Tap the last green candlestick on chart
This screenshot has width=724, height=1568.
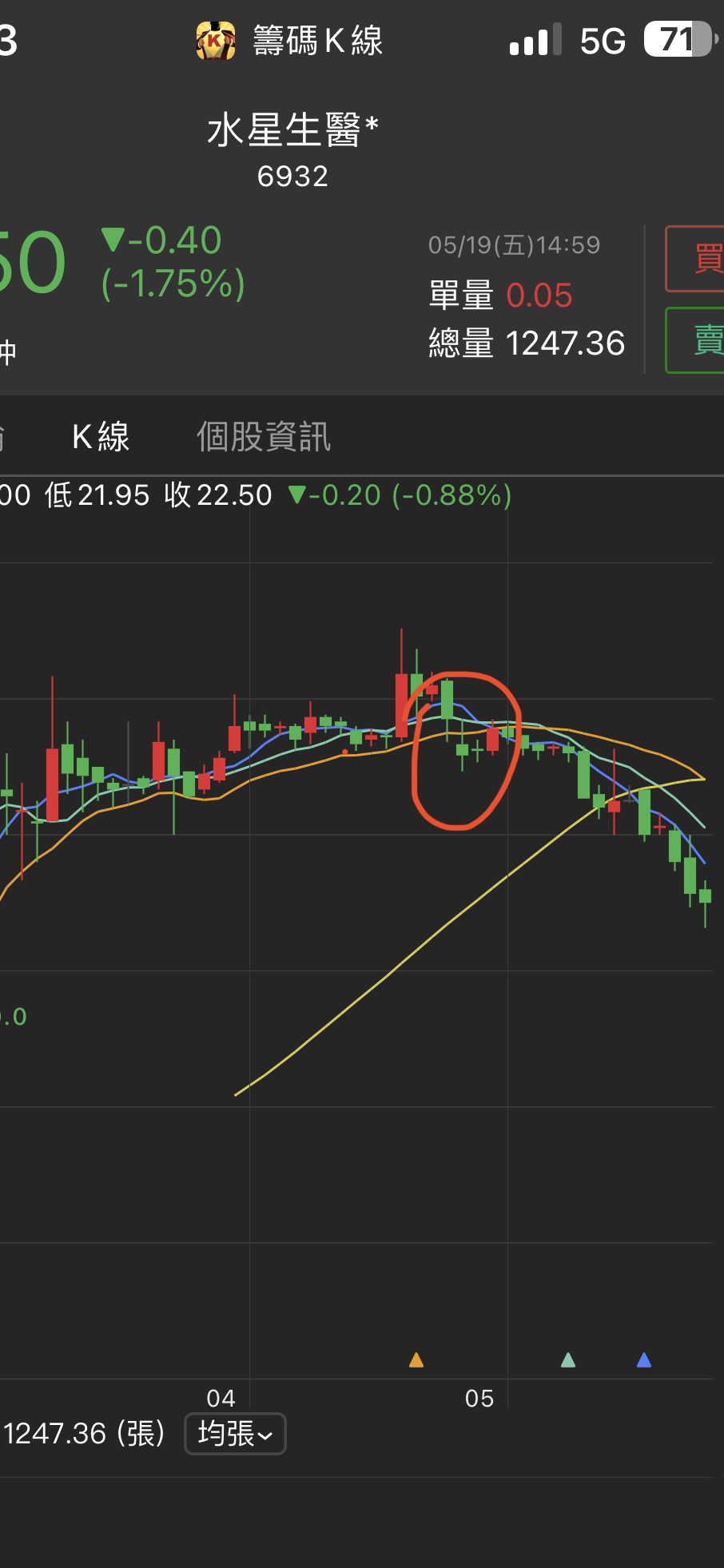[705, 896]
